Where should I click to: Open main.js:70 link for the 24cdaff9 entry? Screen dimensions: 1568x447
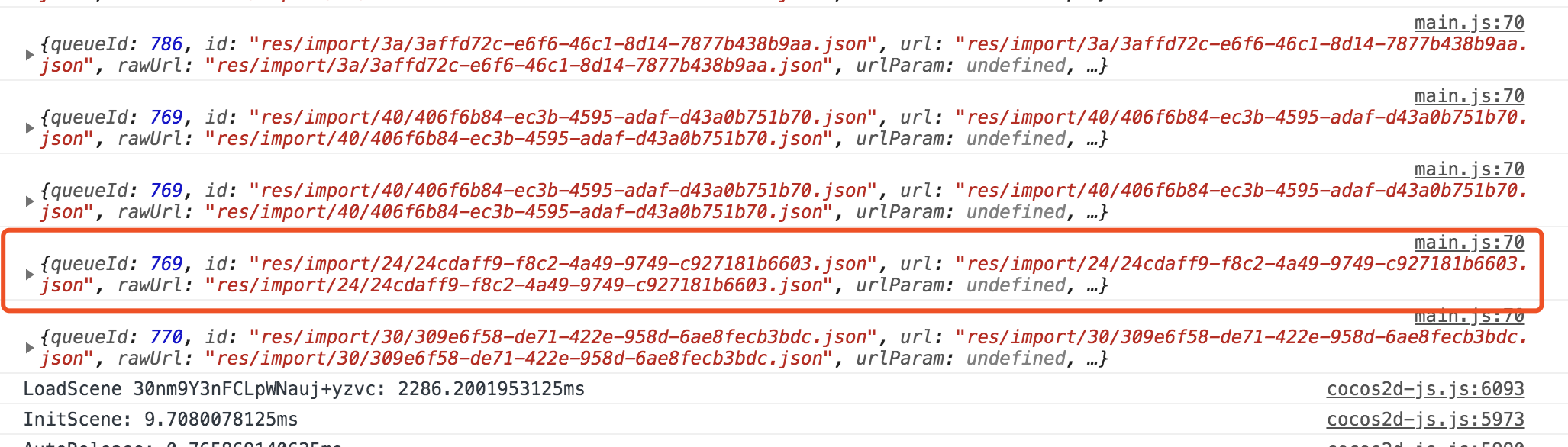[1469, 243]
